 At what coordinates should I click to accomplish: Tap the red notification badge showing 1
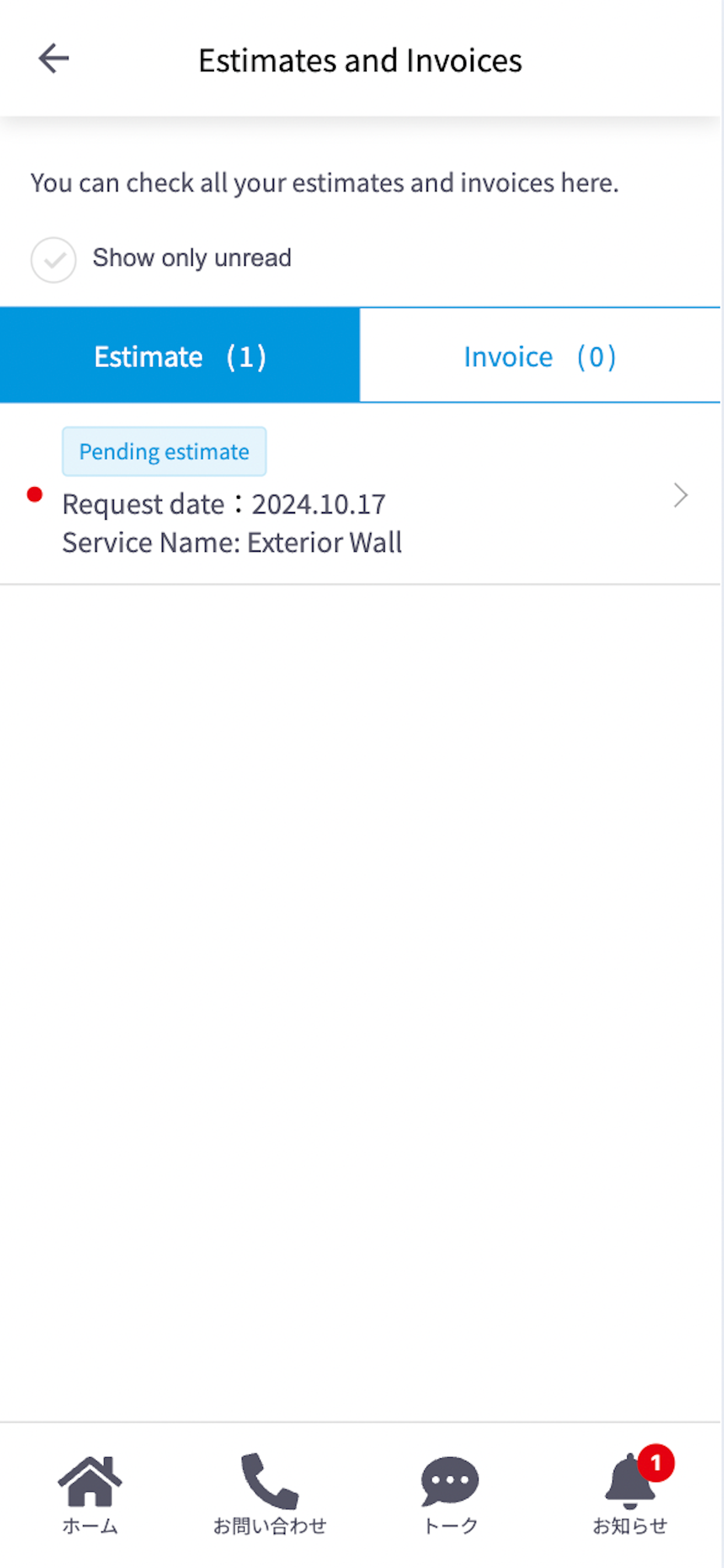click(x=656, y=1462)
